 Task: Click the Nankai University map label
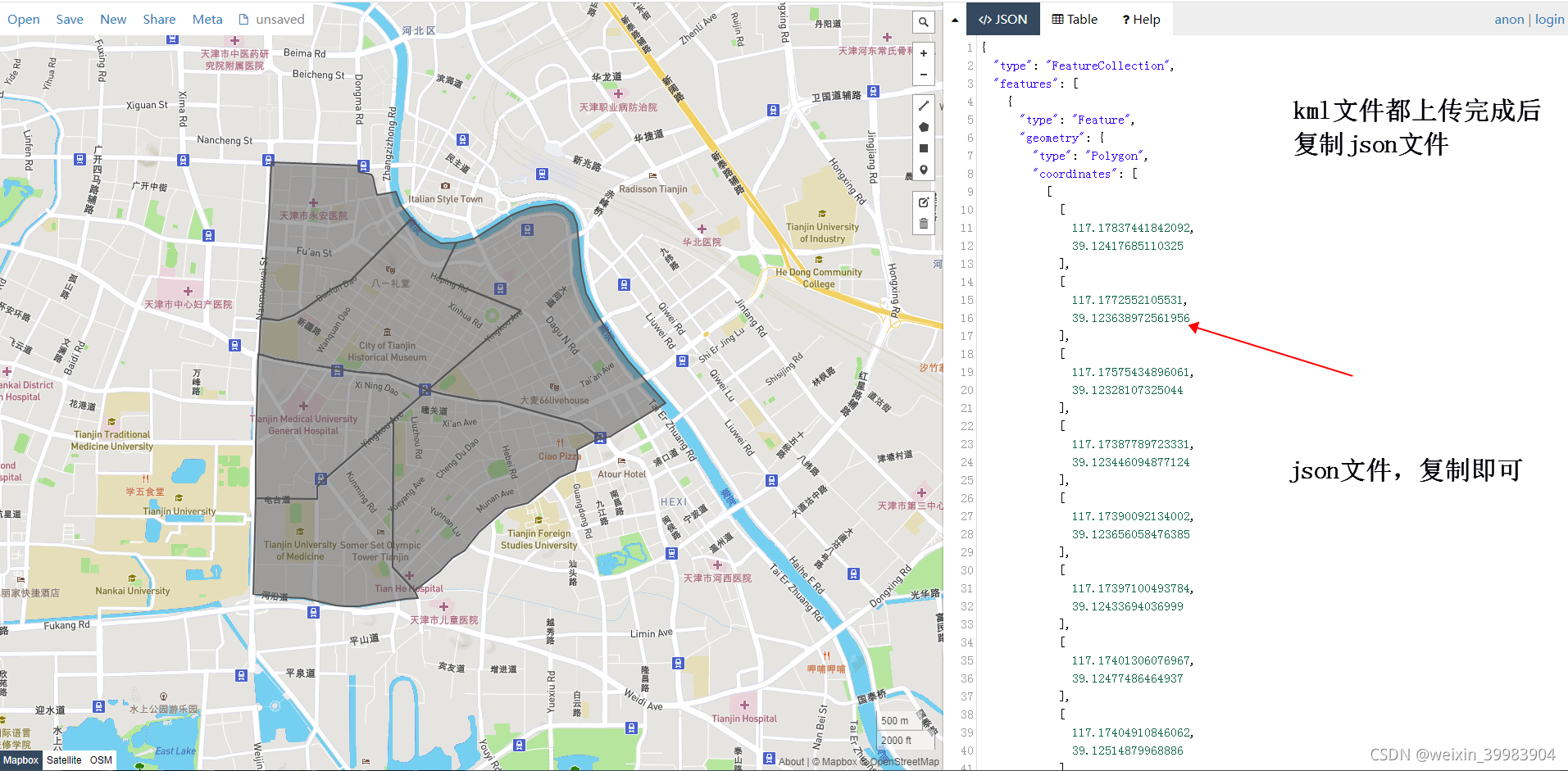[133, 591]
